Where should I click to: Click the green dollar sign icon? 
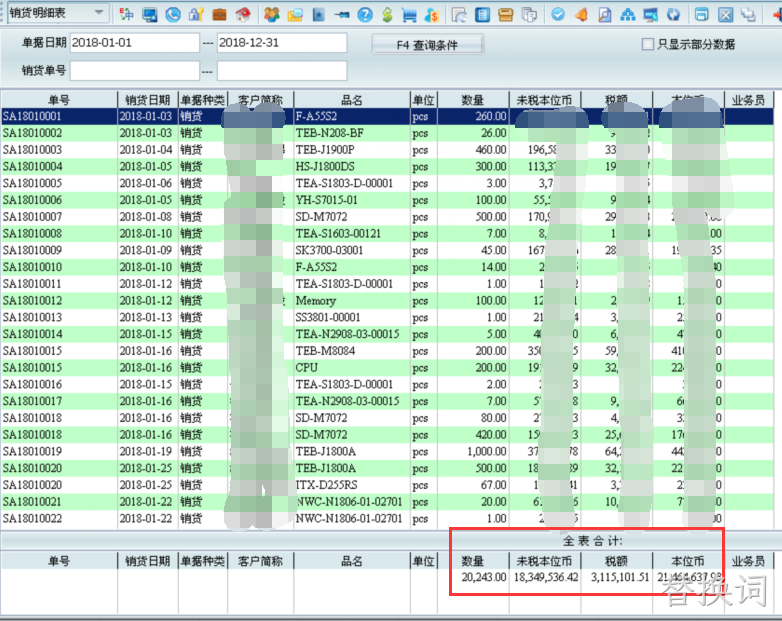[x=387, y=15]
